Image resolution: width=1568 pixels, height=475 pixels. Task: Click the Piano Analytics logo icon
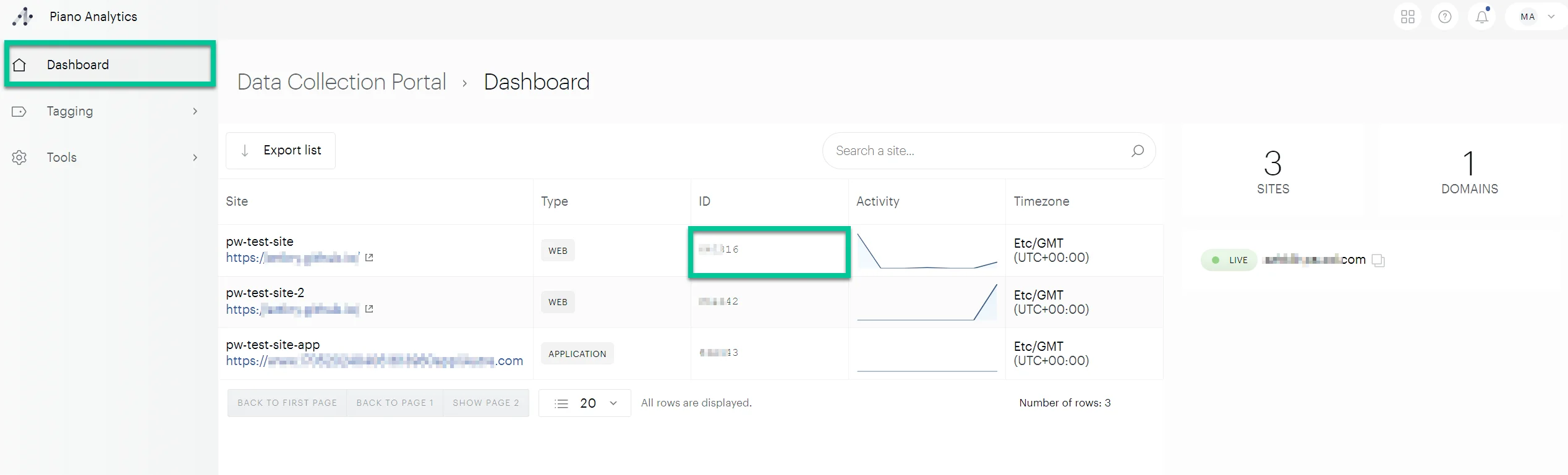click(x=23, y=17)
